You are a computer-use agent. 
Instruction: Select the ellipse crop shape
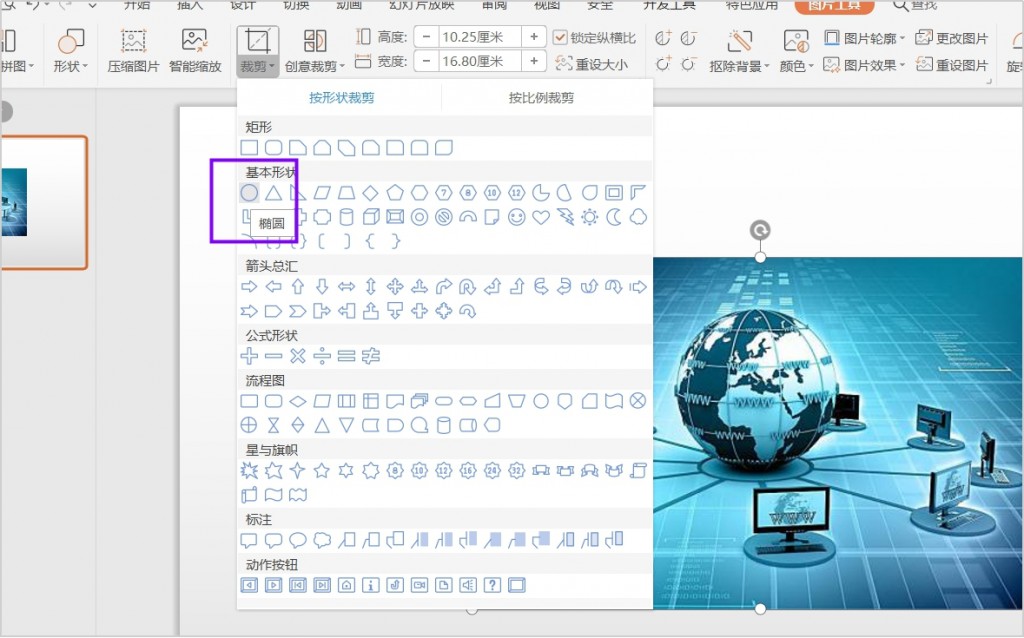tap(249, 193)
